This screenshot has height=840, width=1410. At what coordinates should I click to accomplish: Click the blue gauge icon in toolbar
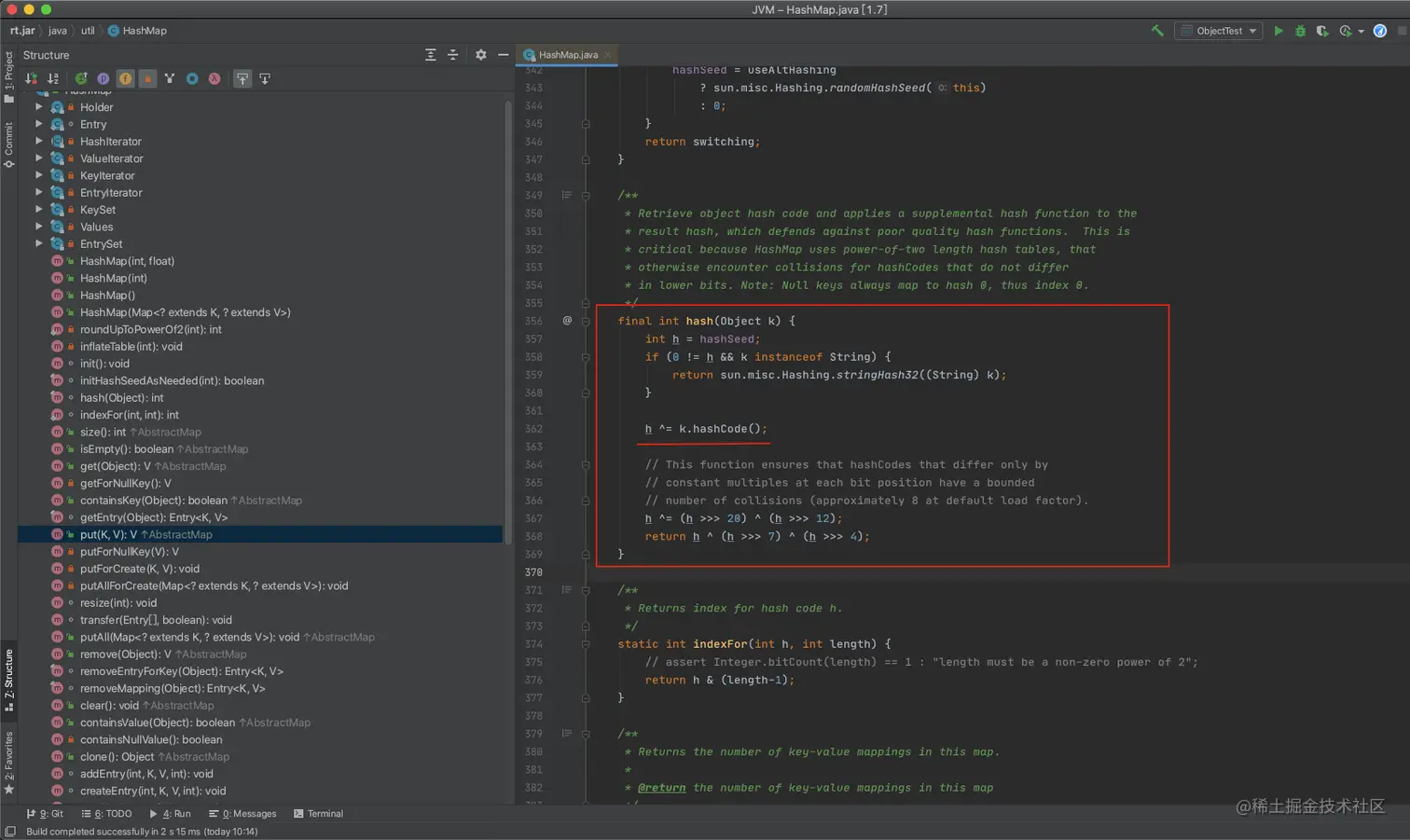[1380, 31]
